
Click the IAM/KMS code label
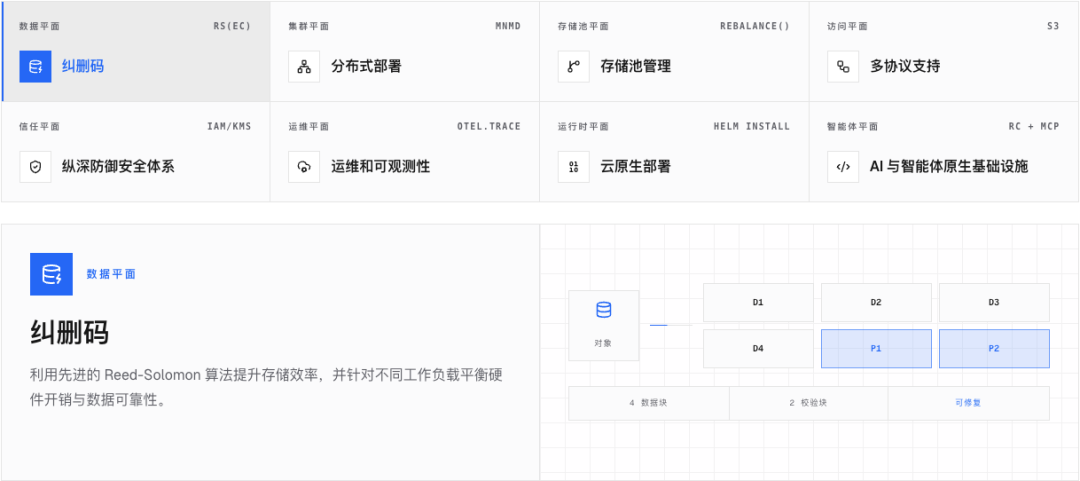click(x=229, y=126)
